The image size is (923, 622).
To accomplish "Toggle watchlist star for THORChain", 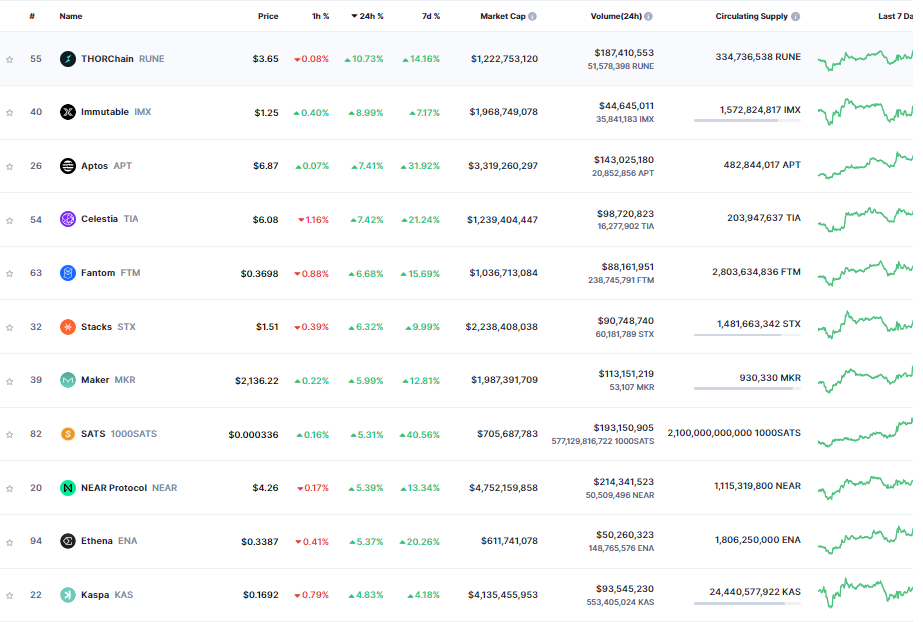I will (9, 59).
